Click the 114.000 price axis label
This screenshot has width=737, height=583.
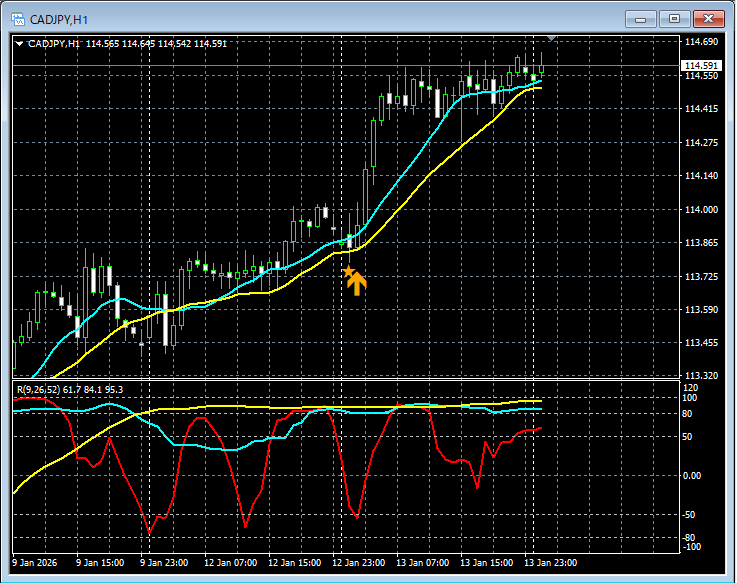click(701, 210)
